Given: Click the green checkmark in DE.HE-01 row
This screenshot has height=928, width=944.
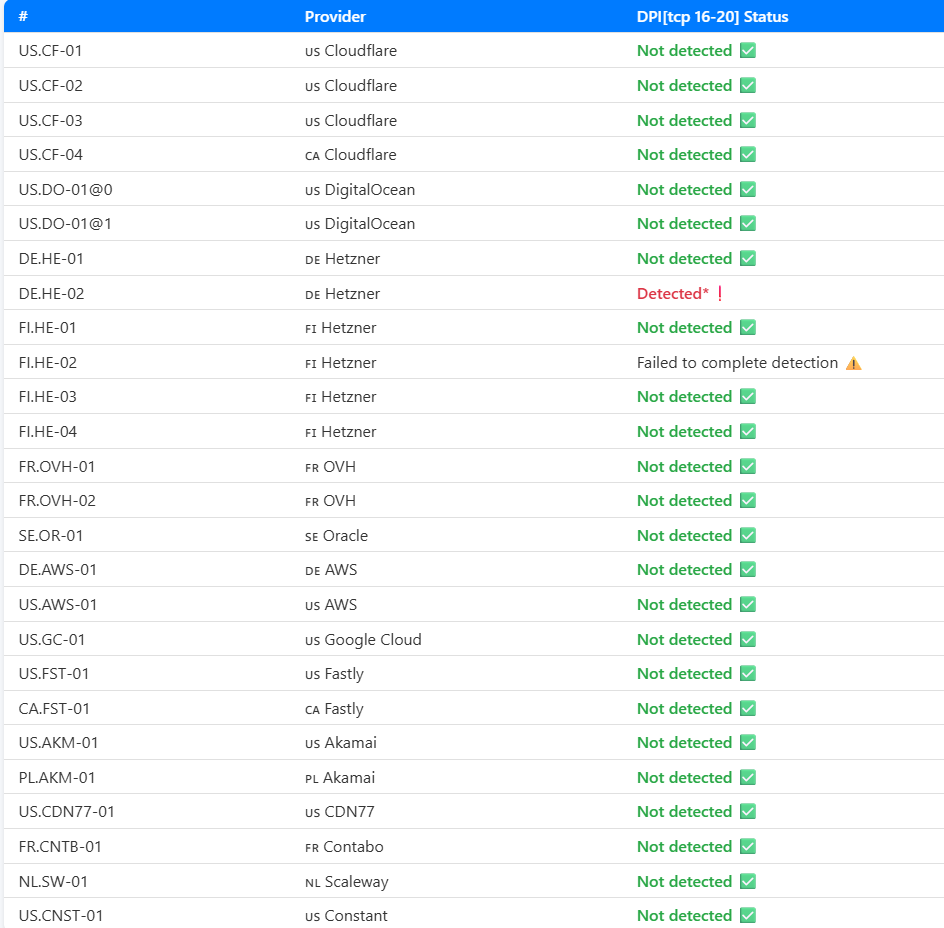Looking at the screenshot, I should (x=748, y=258).
